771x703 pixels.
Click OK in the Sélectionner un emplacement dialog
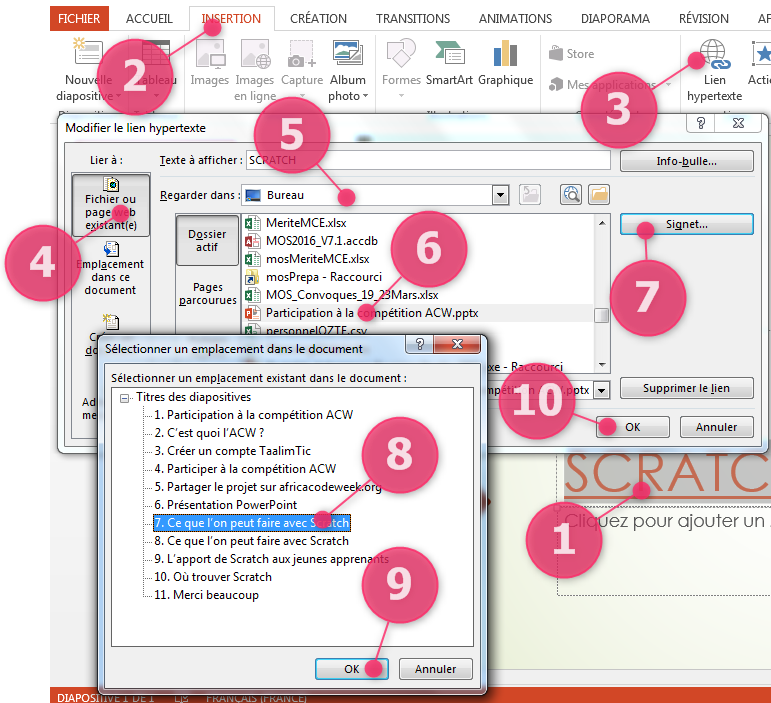click(352, 669)
